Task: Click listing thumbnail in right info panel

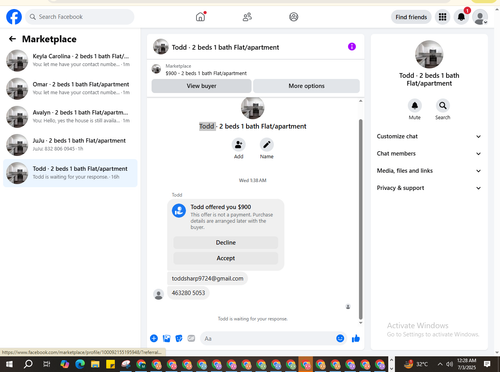Action: pyautogui.click(x=429, y=54)
